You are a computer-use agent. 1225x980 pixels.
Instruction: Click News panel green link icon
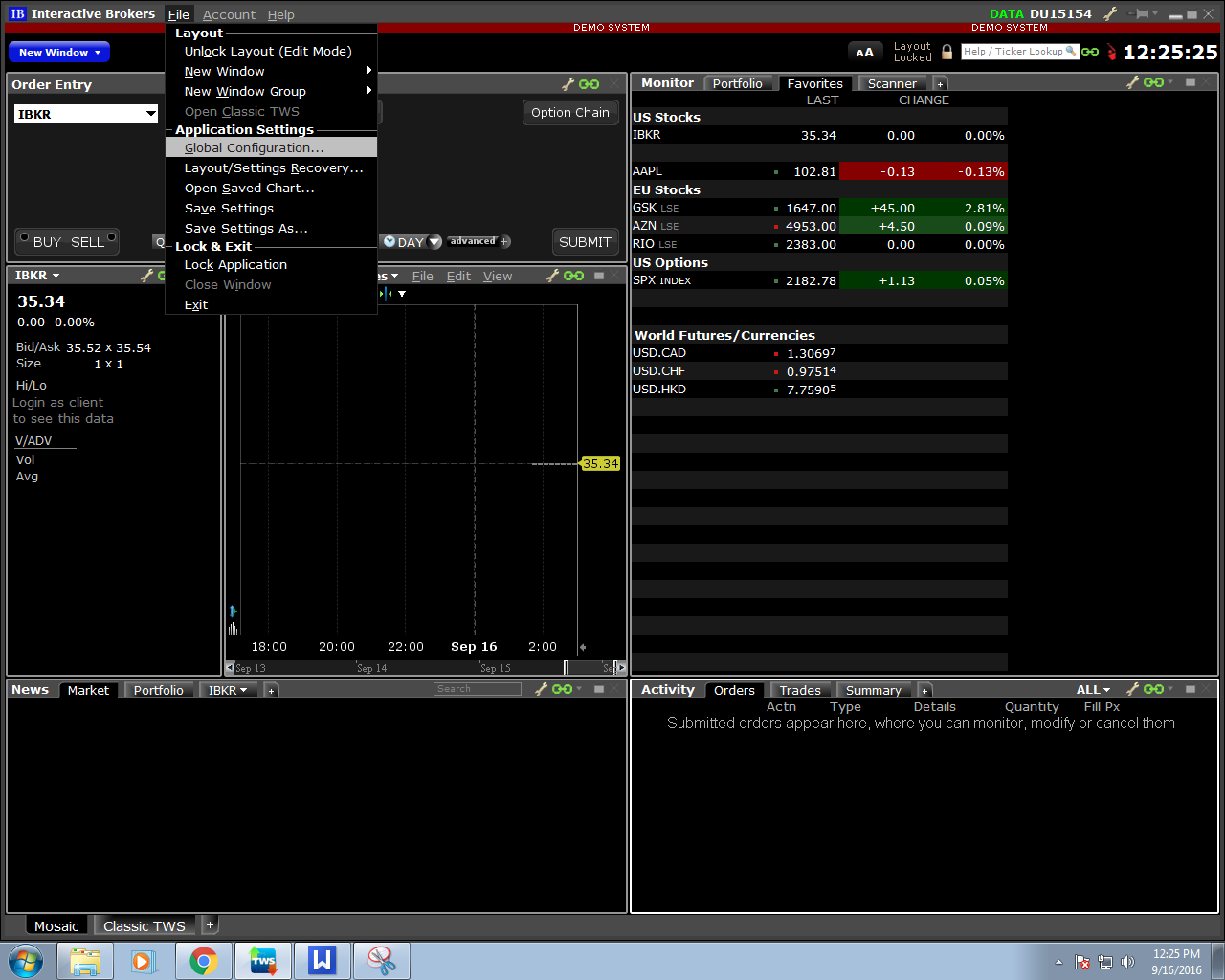click(x=562, y=689)
